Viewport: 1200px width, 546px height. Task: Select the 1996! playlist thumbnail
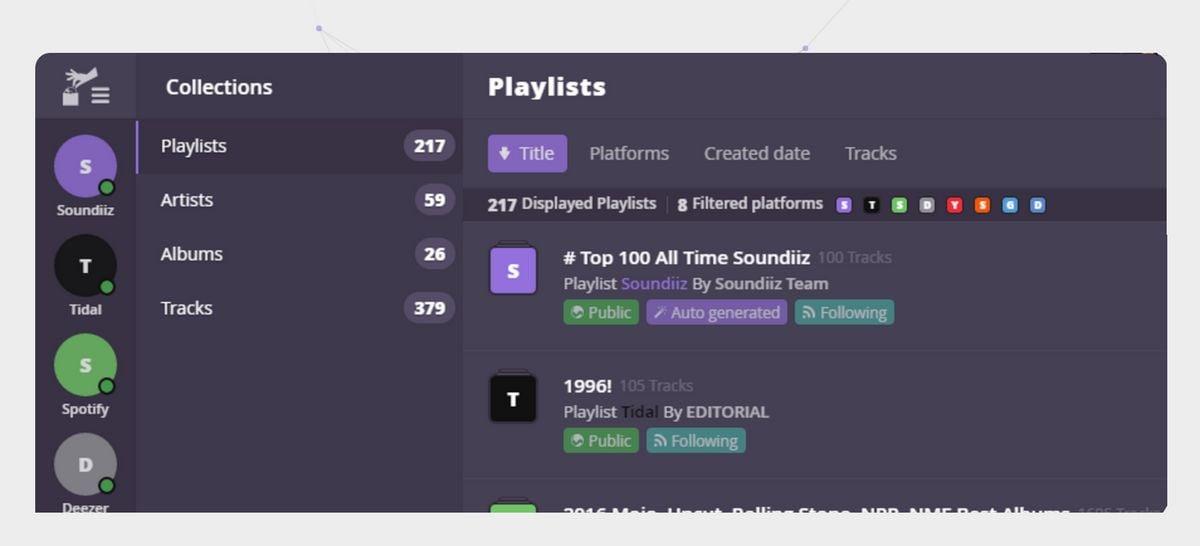point(513,398)
